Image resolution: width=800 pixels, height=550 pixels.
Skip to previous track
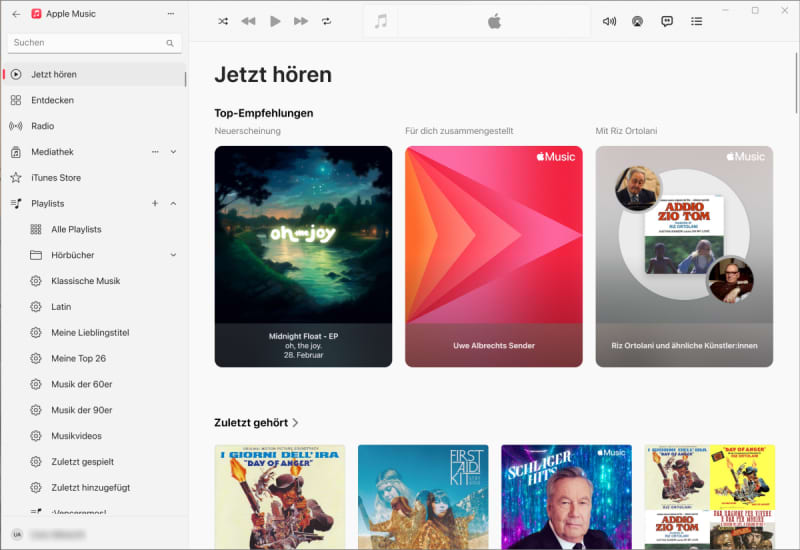pyautogui.click(x=248, y=21)
